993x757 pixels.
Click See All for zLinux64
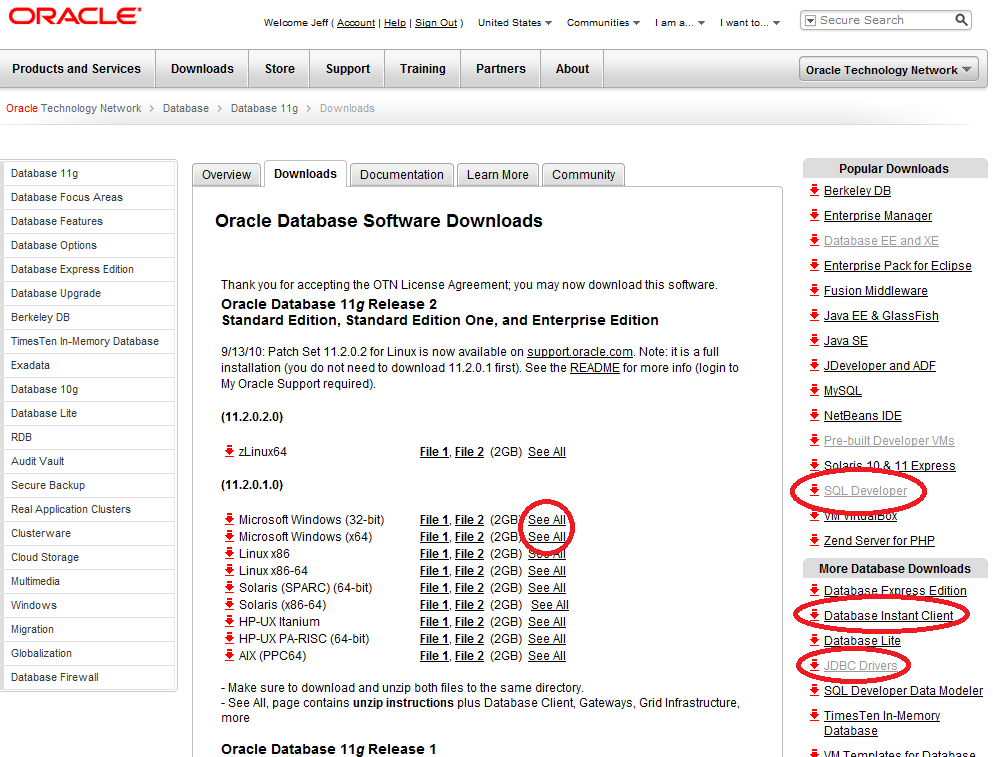click(547, 452)
